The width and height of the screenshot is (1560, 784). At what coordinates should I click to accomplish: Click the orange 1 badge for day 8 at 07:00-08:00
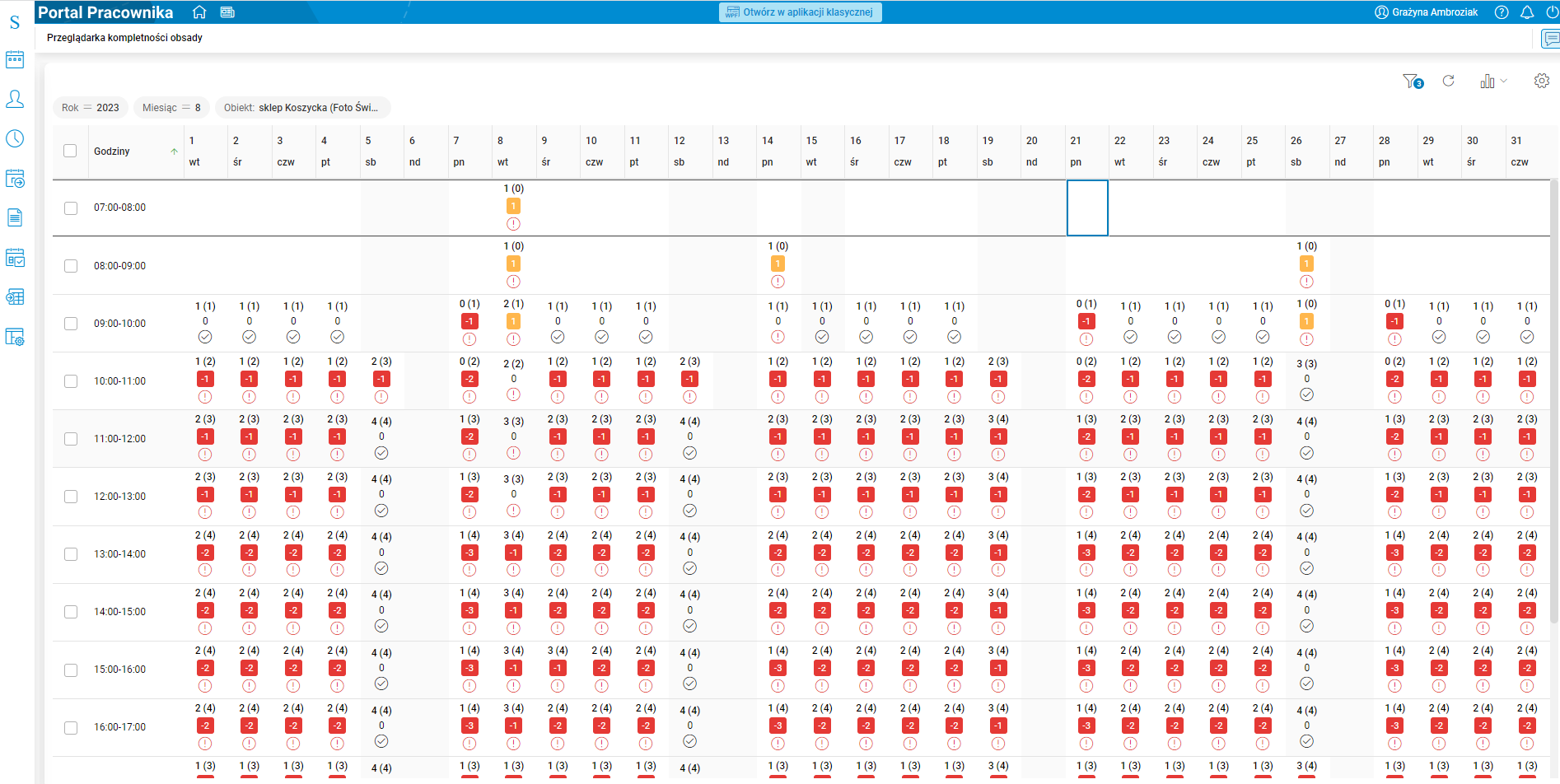pos(513,206)
